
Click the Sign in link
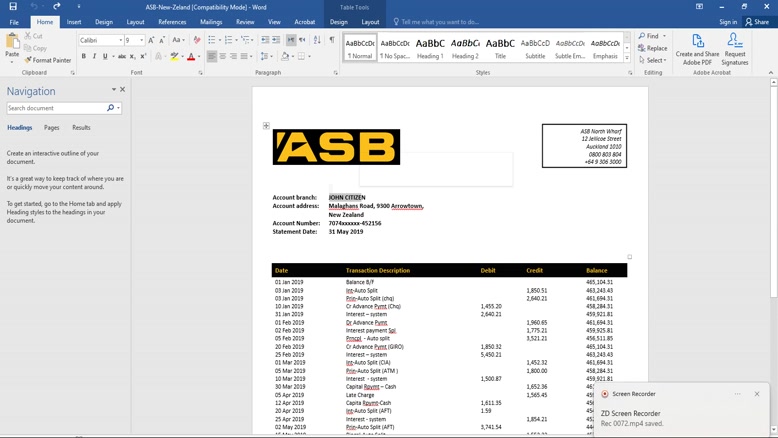[x=728, y=21]
